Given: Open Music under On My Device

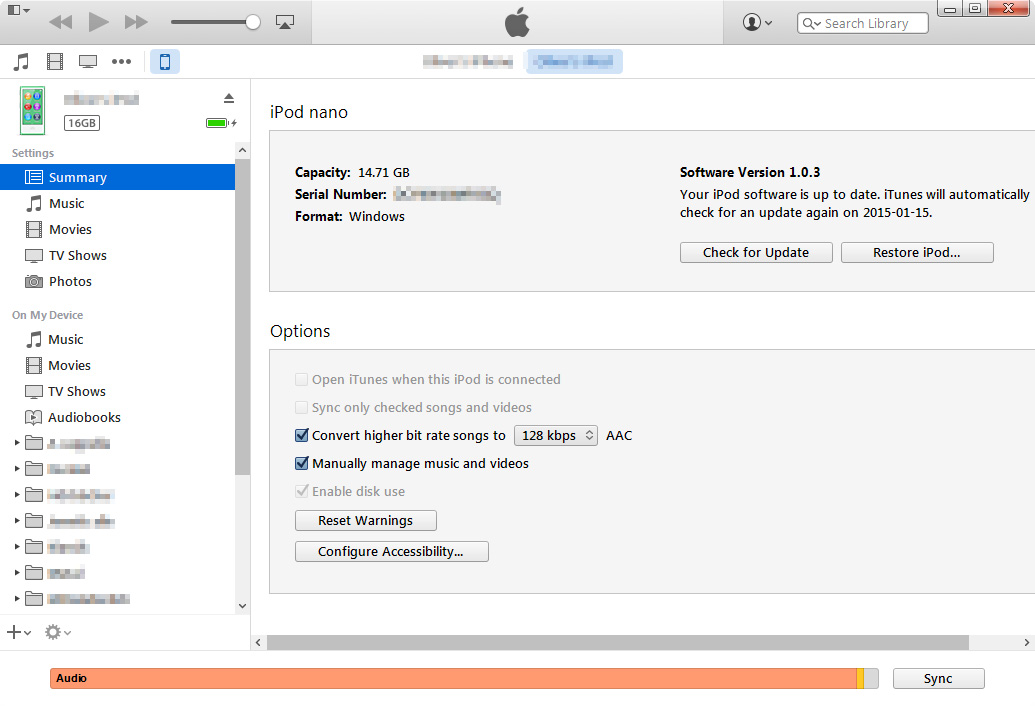Looking at the screenshot, I should [117, 340].
